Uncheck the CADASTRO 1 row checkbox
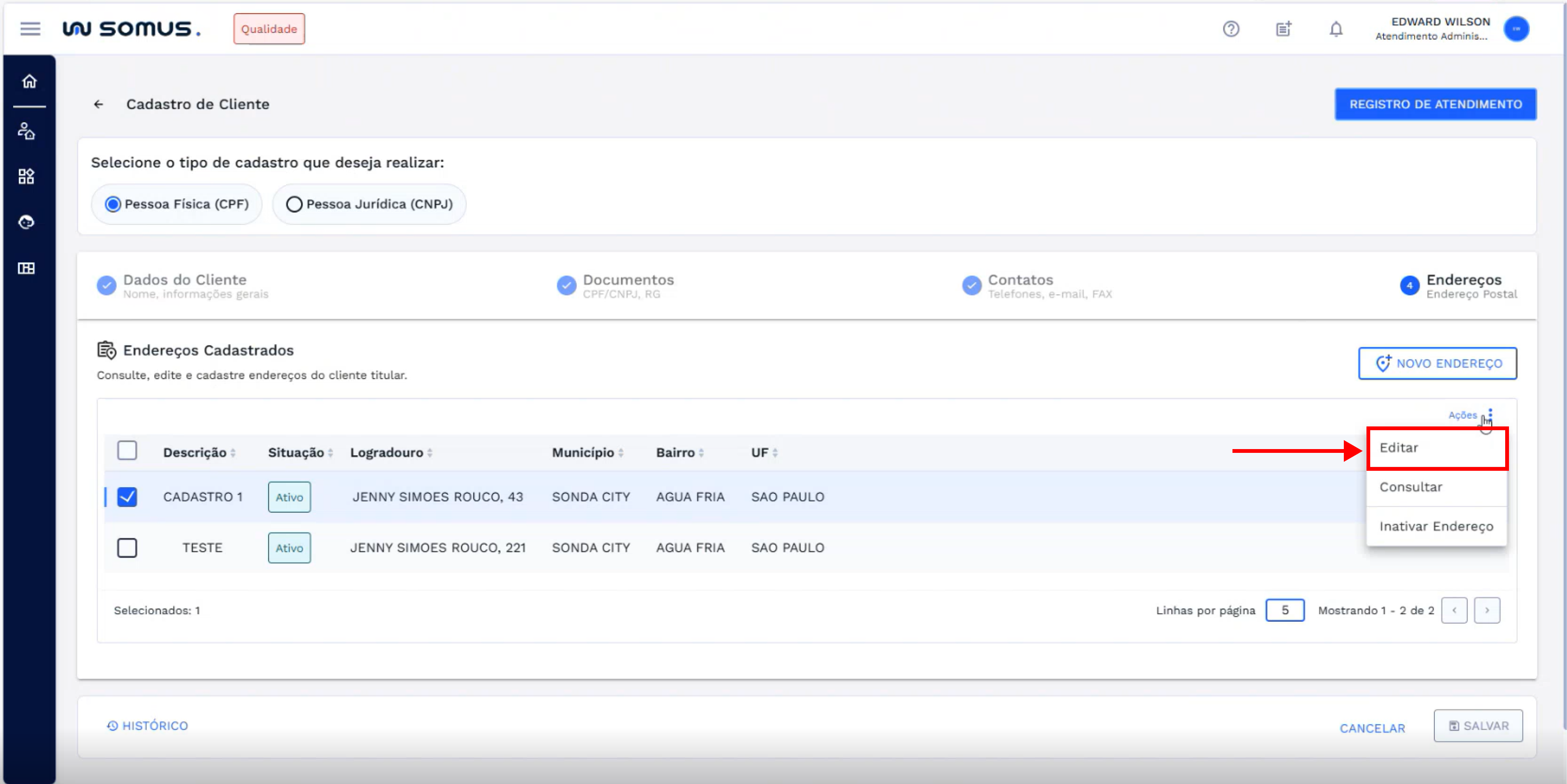The height and width of the screenshot is (784, 1567). pos(127,497)
